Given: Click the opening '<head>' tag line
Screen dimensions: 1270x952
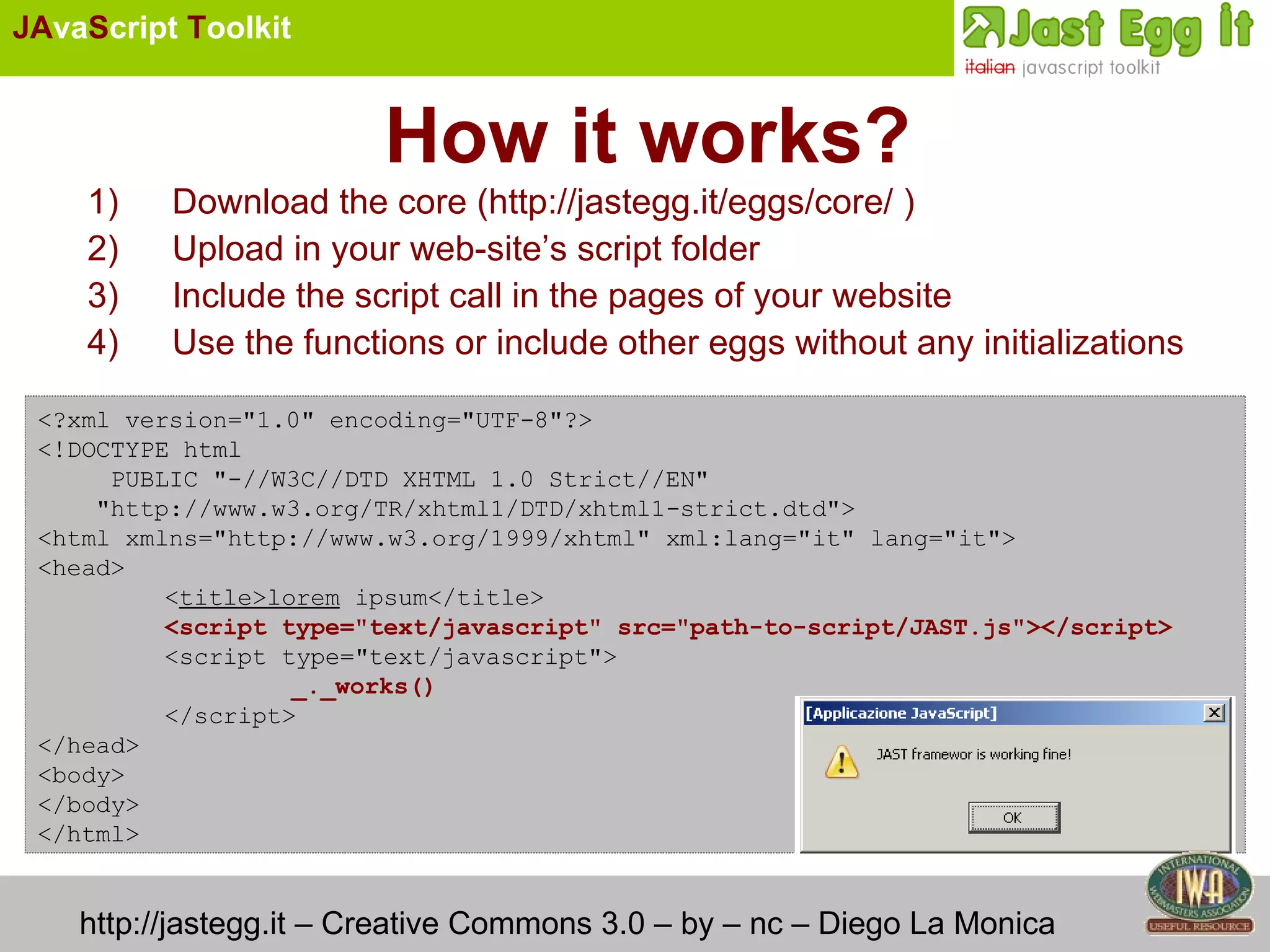Looking at the screenshot, I should tap(81, 568).
